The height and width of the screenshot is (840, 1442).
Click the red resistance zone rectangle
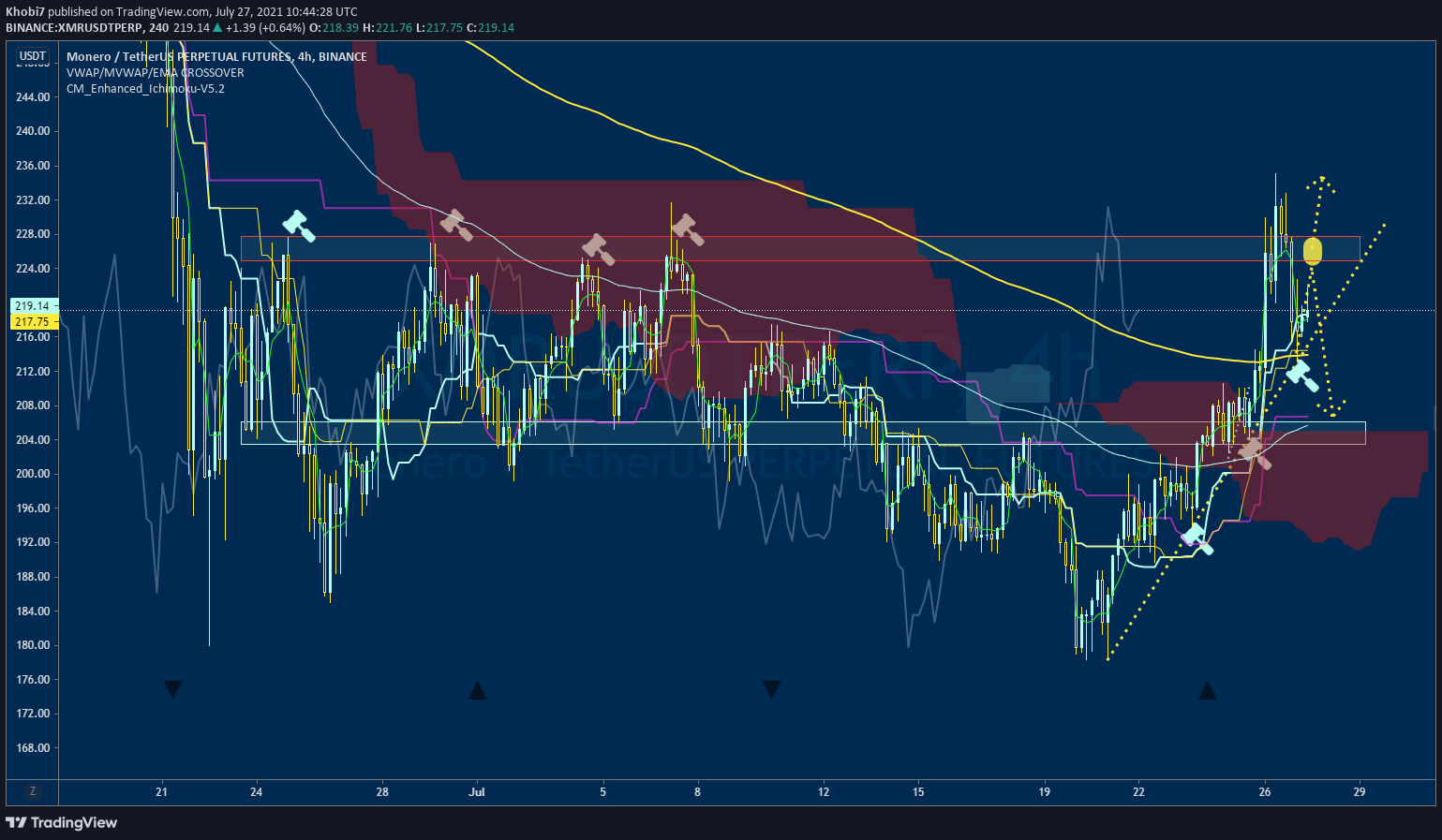(800, 248)
